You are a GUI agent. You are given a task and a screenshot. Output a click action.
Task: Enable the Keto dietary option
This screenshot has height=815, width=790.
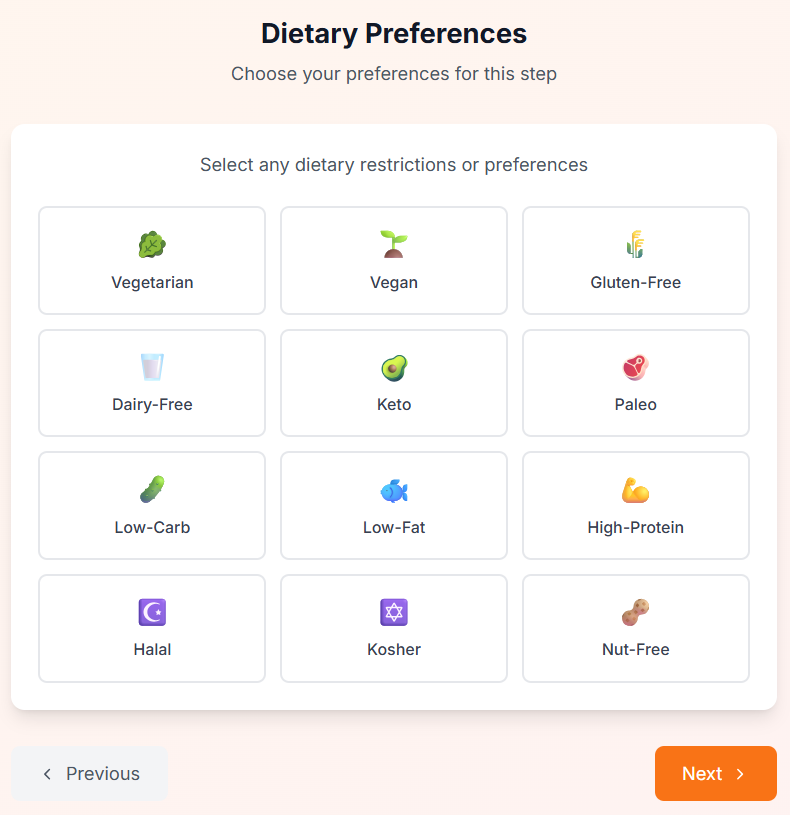pos(393,383)
